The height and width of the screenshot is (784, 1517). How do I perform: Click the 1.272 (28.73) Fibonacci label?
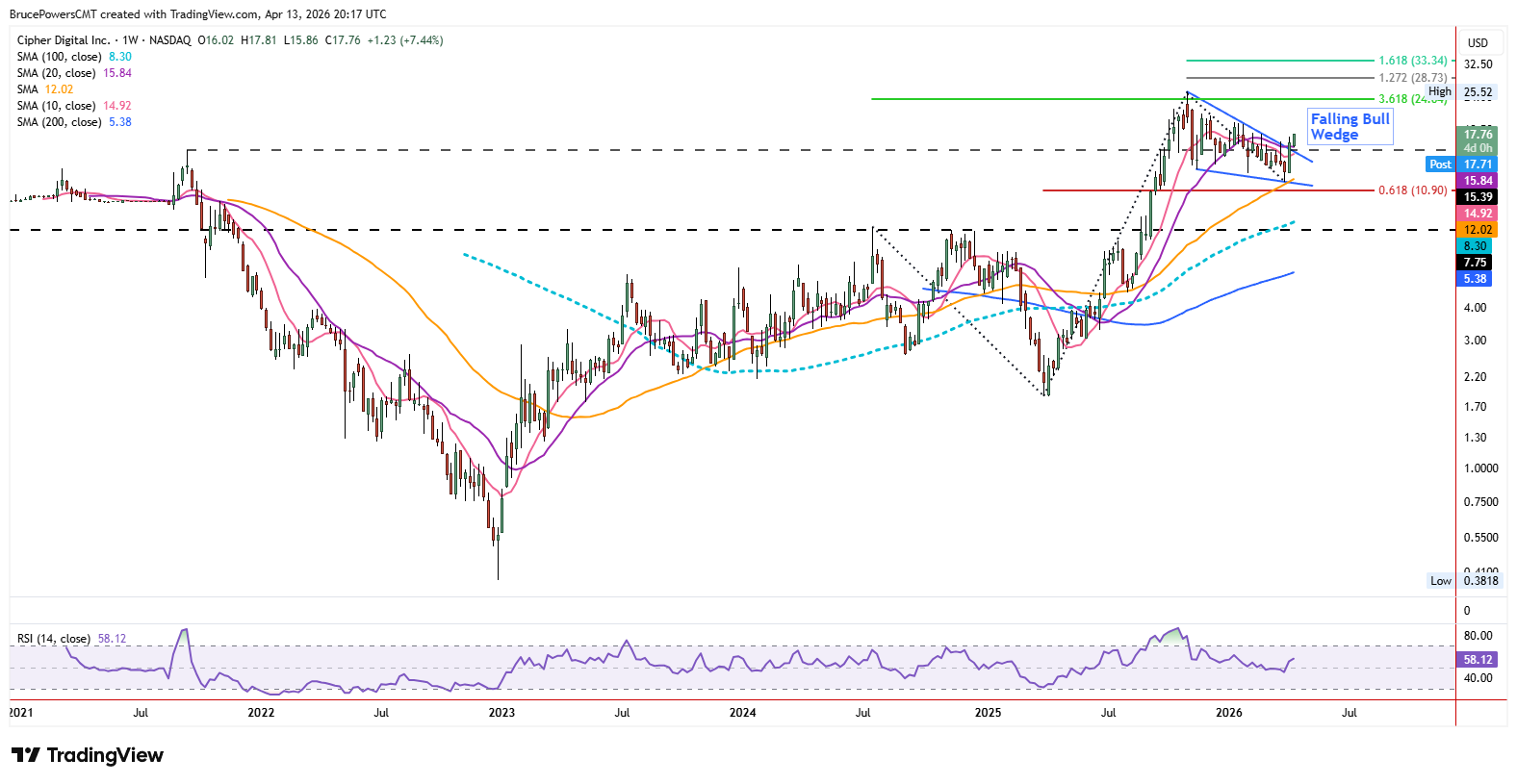point(1412,78)
